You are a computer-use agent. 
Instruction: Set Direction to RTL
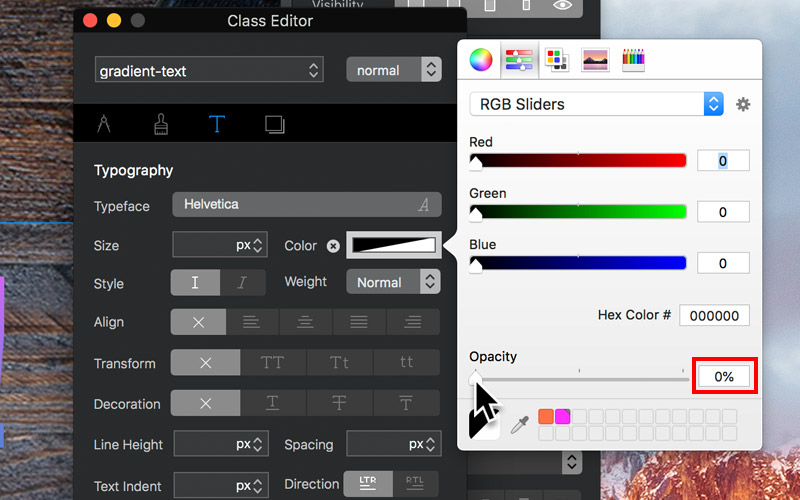click(x=416, y=484)
